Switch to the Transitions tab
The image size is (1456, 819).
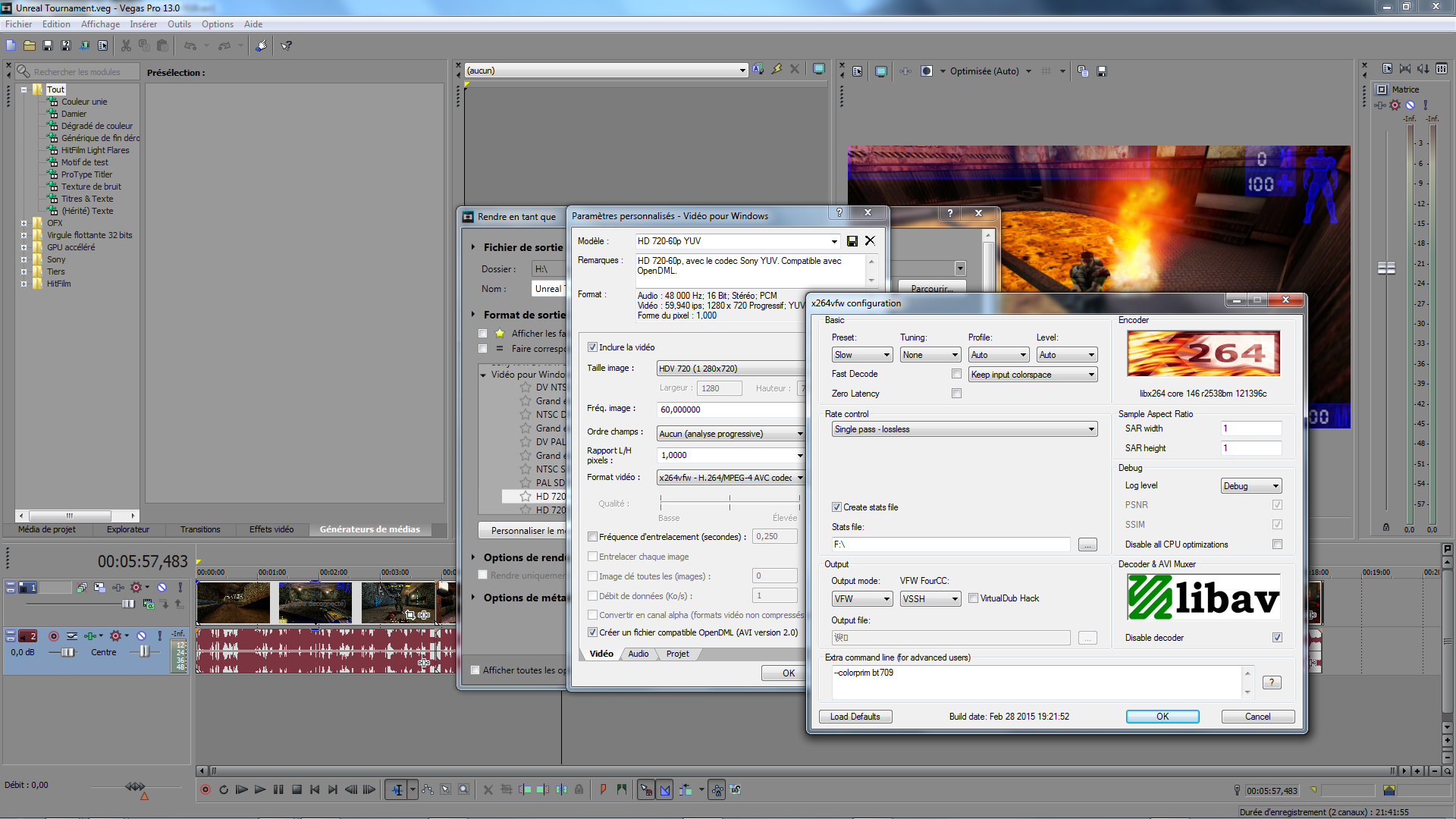click(x=200, y=529)
